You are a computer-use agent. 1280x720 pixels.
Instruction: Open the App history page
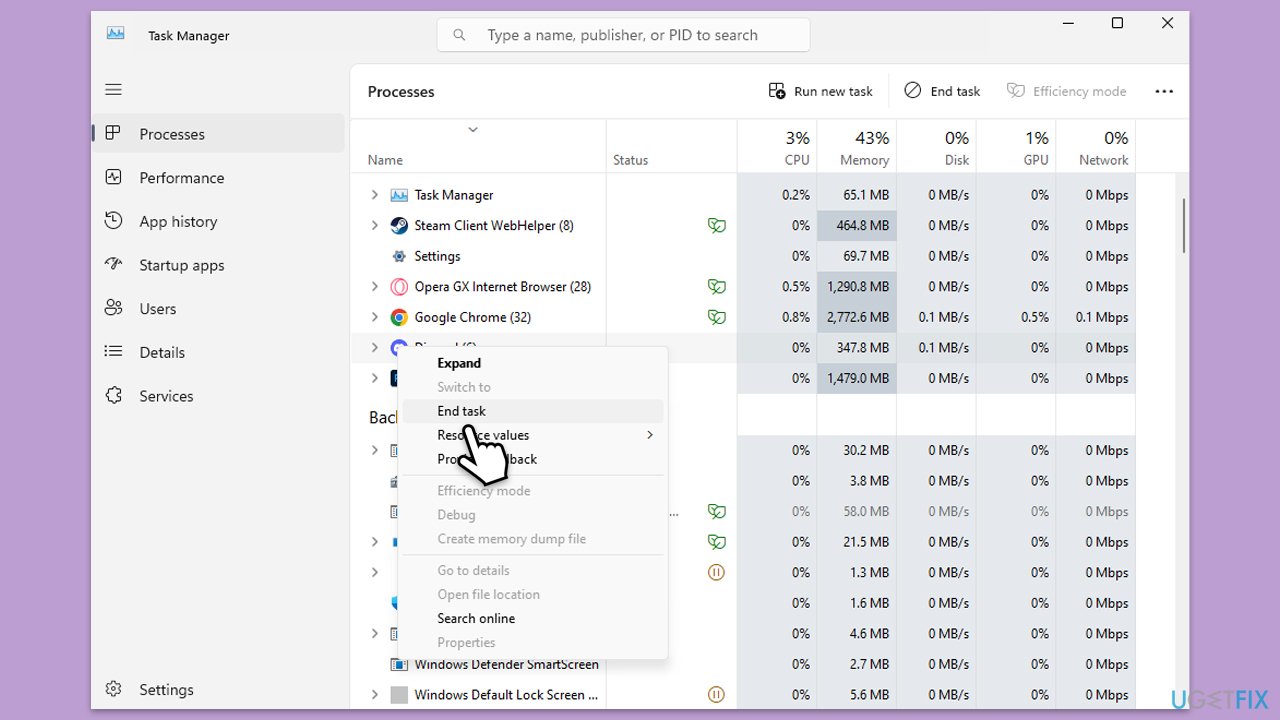(219, 222)
